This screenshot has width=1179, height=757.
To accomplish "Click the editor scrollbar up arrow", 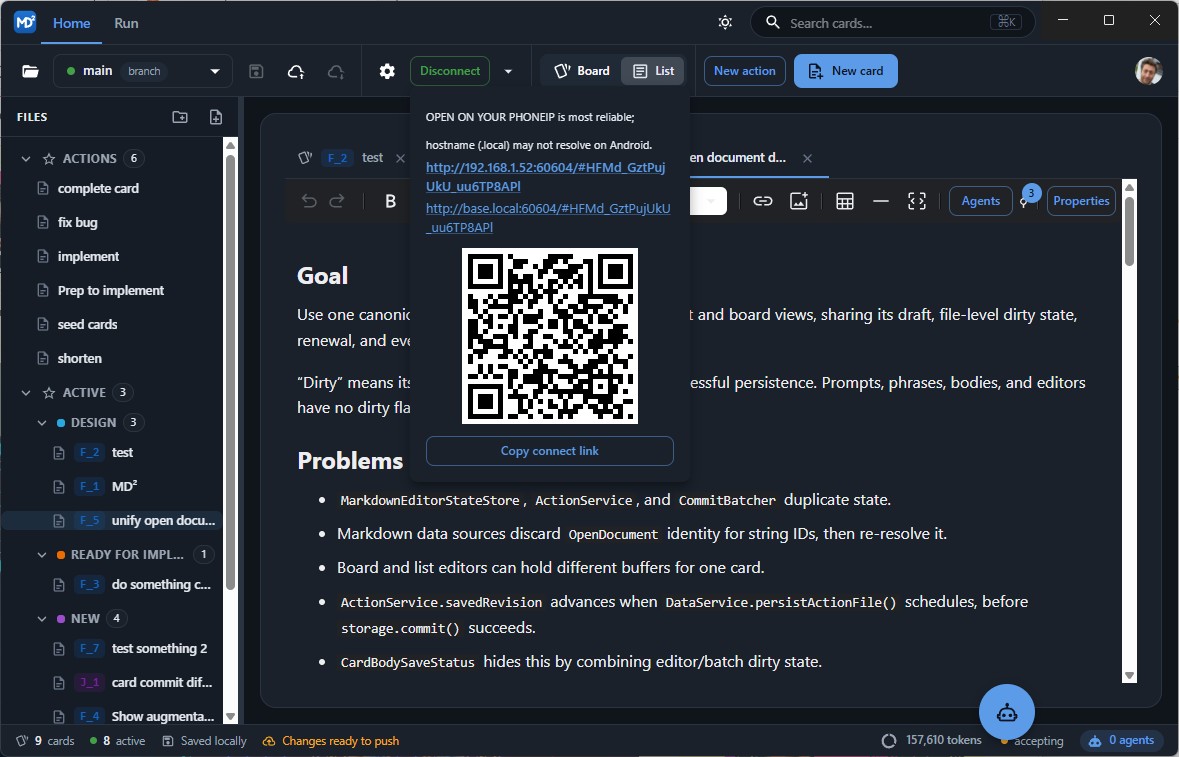I will [x=1129, y=186].
